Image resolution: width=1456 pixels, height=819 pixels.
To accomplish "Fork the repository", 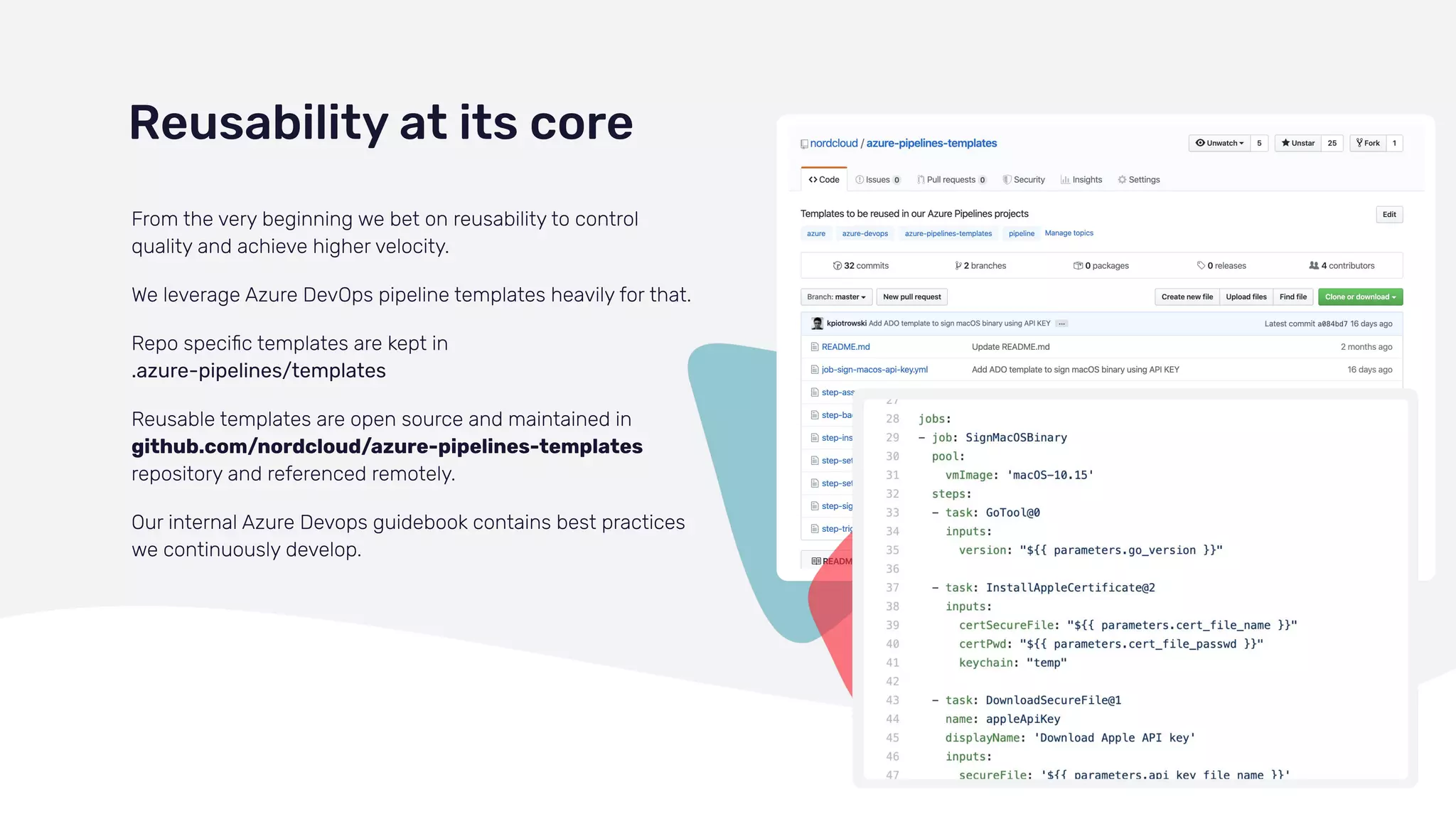I will (x=1368, y=143).
